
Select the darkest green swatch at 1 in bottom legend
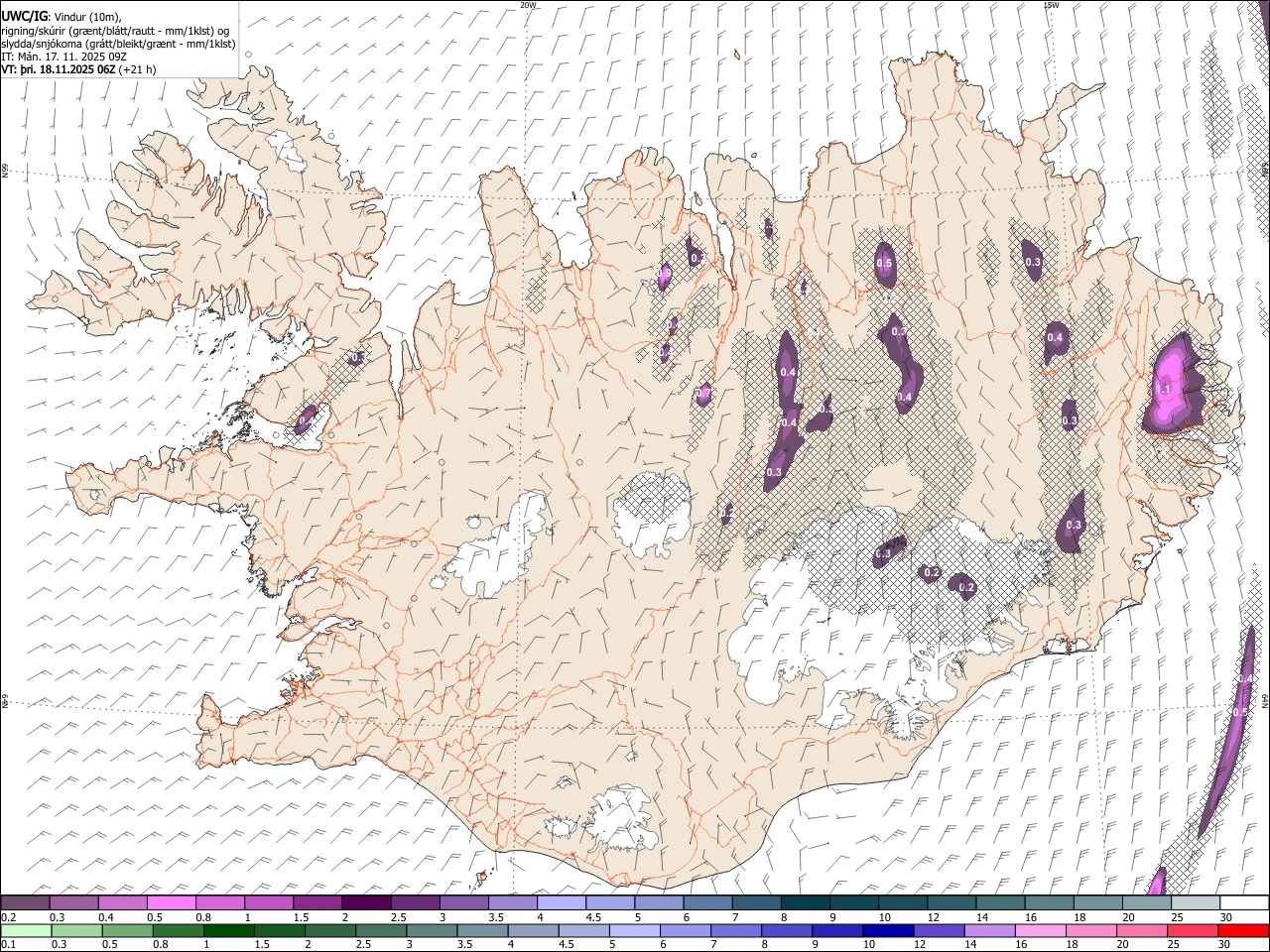click(228, 931)
